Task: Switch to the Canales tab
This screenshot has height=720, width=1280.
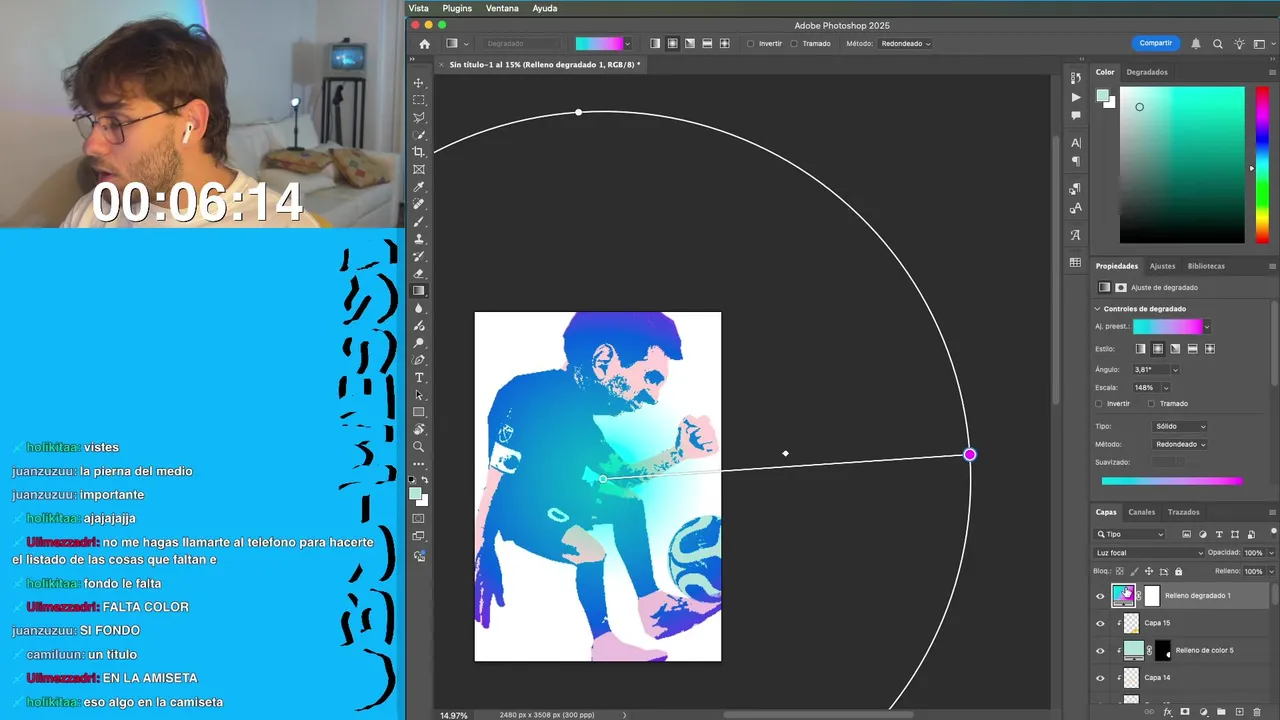Action: tap(1142, 512)
